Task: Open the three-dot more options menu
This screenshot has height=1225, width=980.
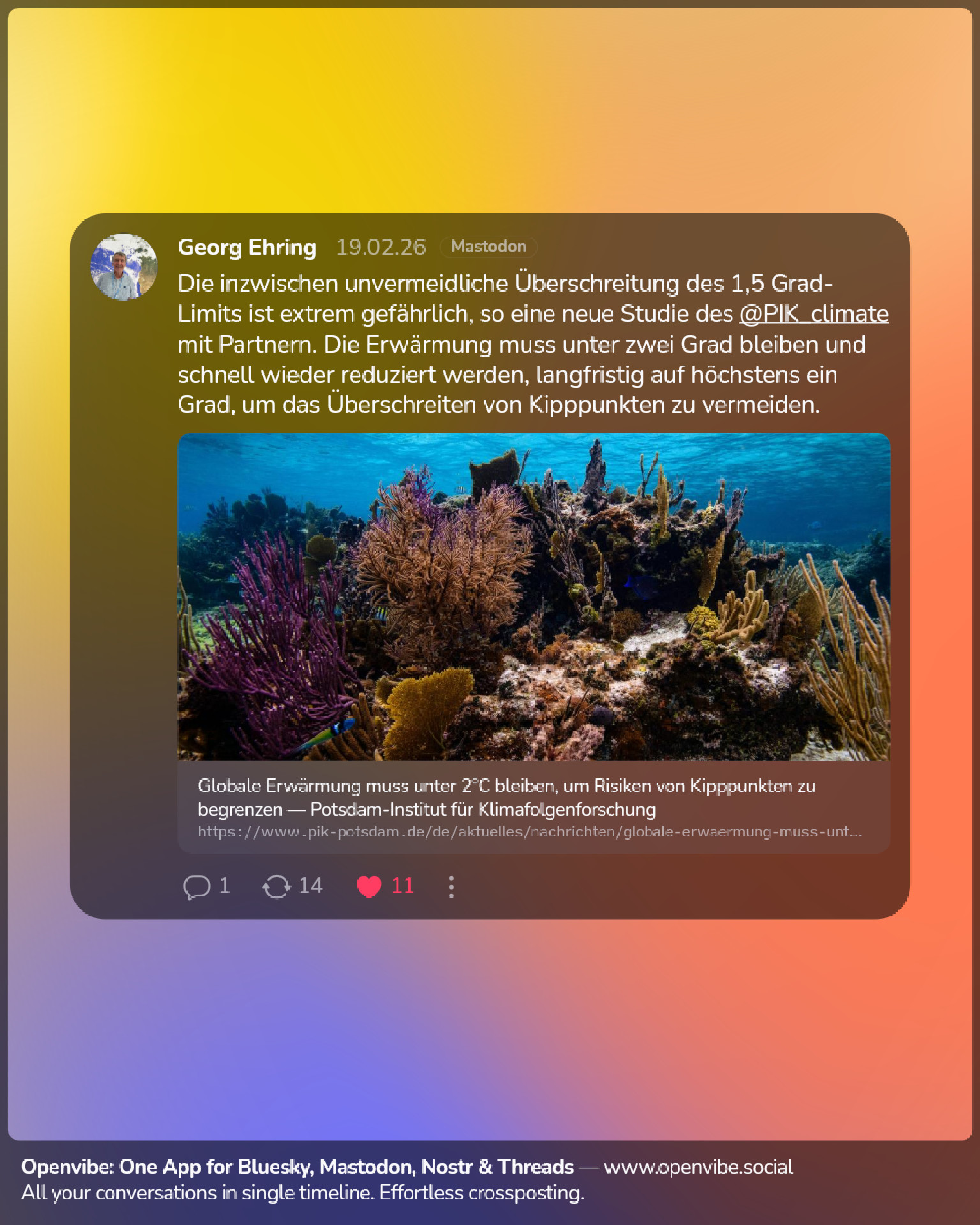Action: coord(451,887)
